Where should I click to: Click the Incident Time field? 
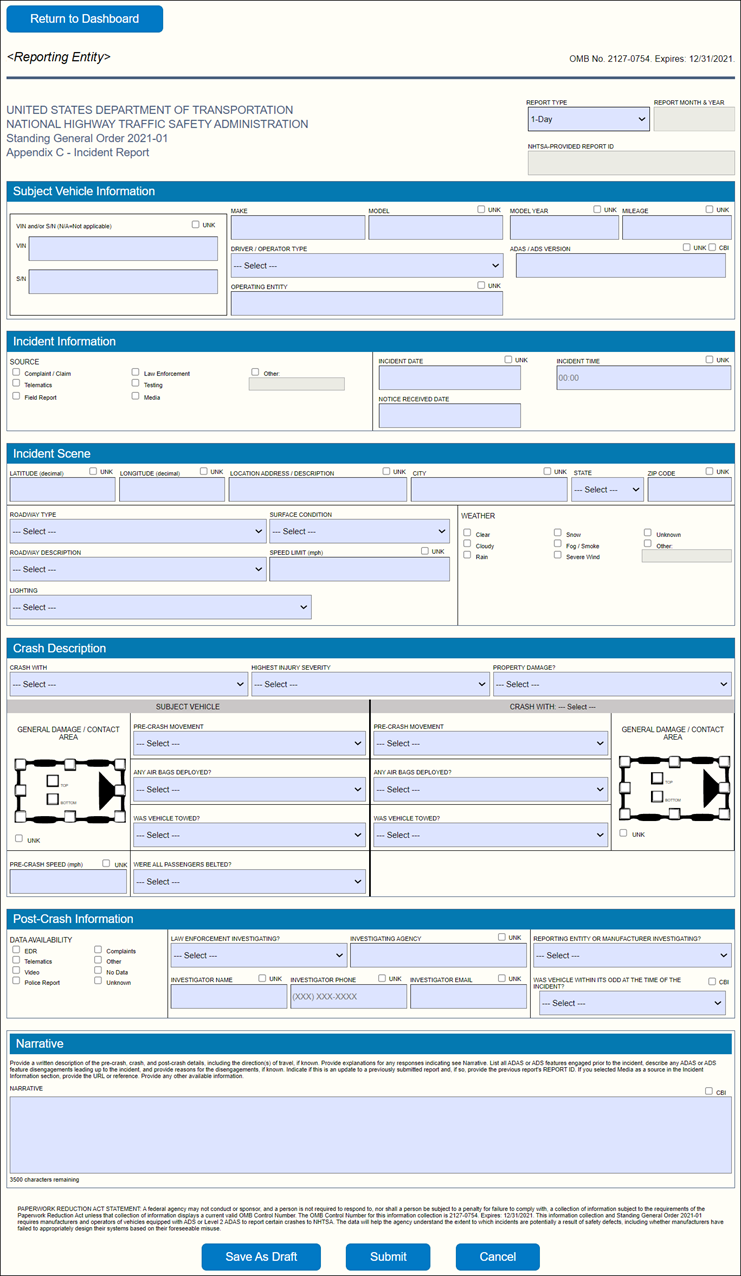644,378
